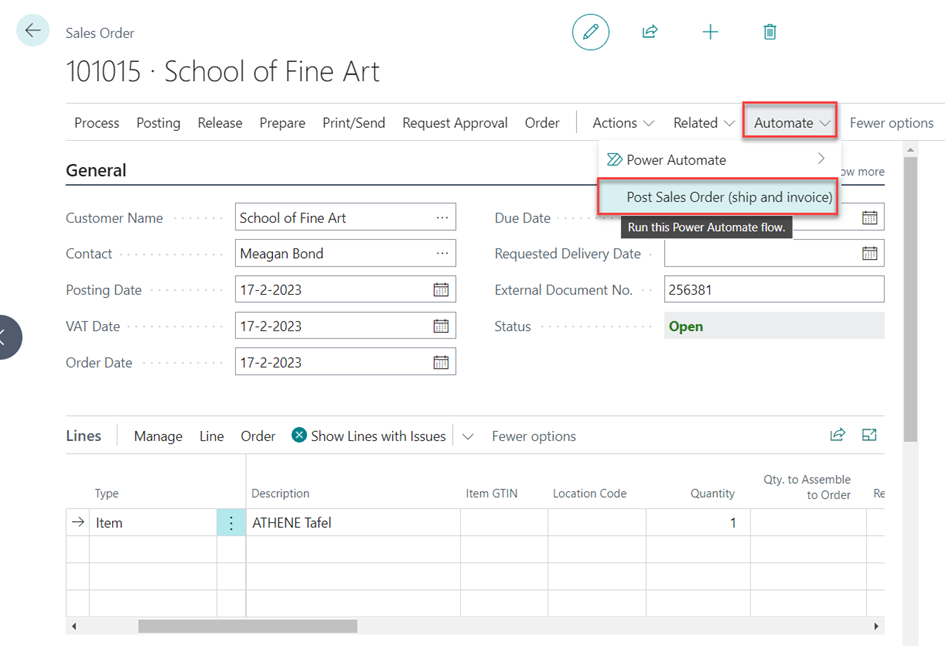Expand the Lines actions overflow chevron
This screenshot has width=945, height=646.
point(468,436)
